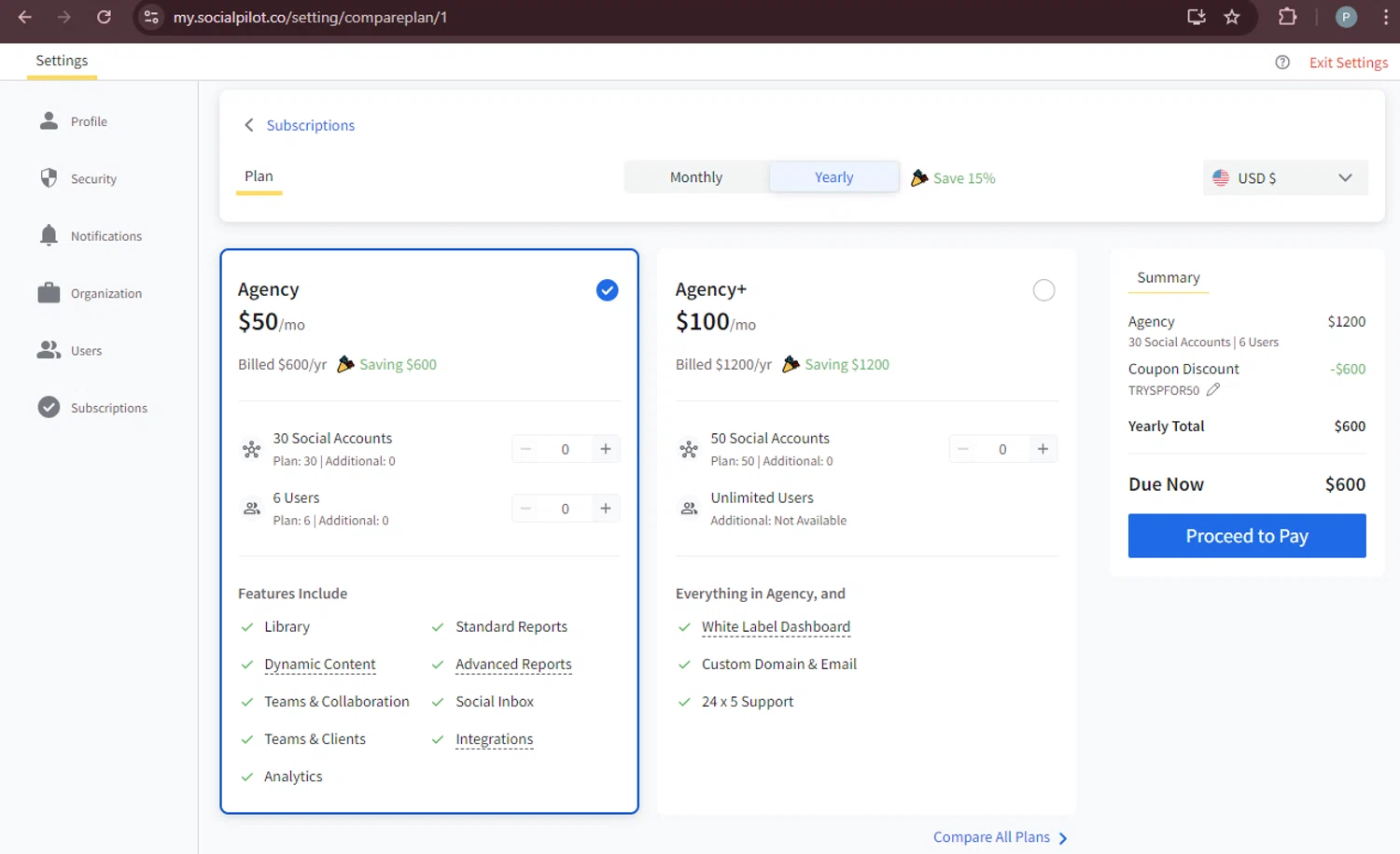
Task: Click the install app icon in address bar
Action: 1196,17
